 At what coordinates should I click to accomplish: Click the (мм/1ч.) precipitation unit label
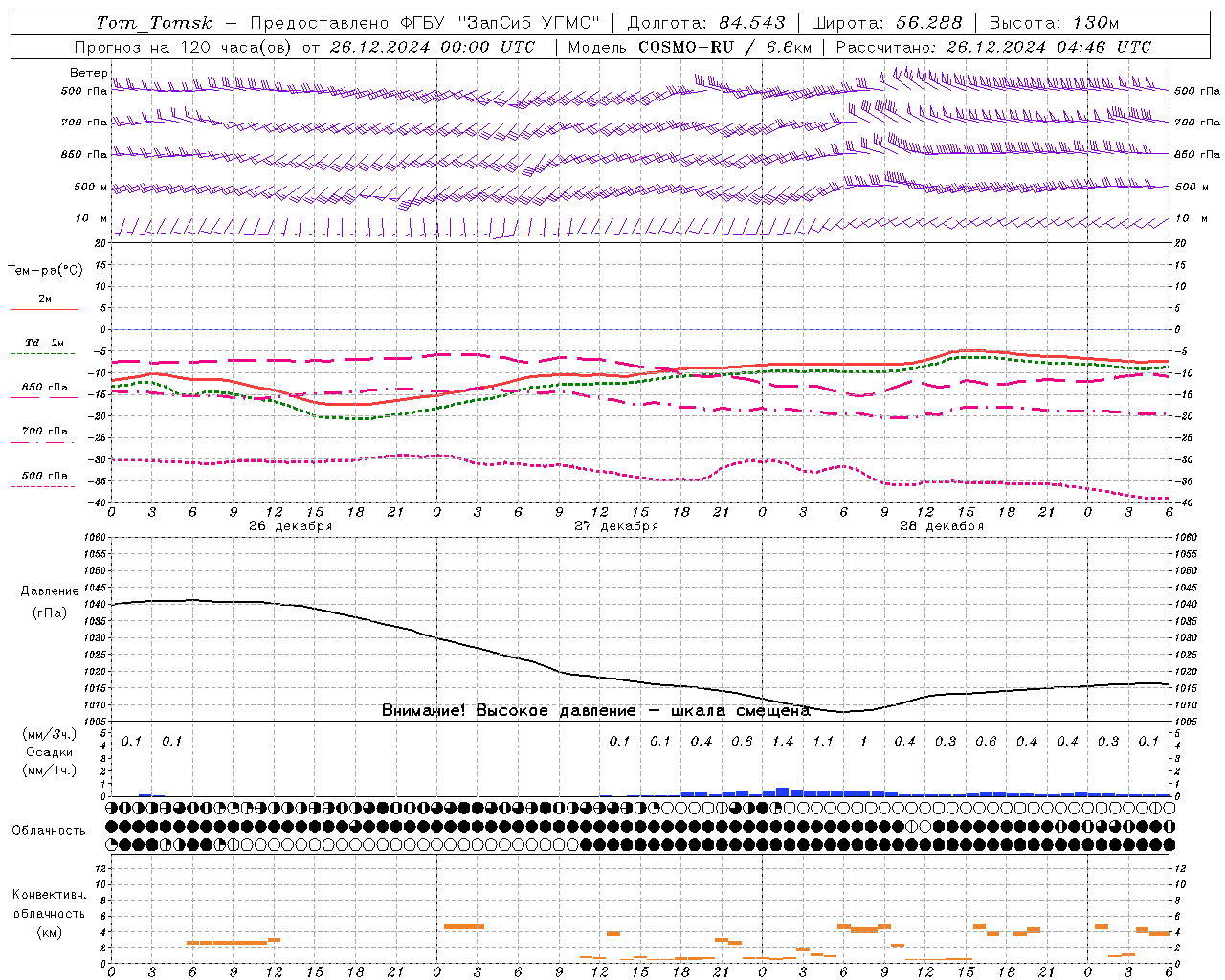pyautogui.click(x=49, y=770)
